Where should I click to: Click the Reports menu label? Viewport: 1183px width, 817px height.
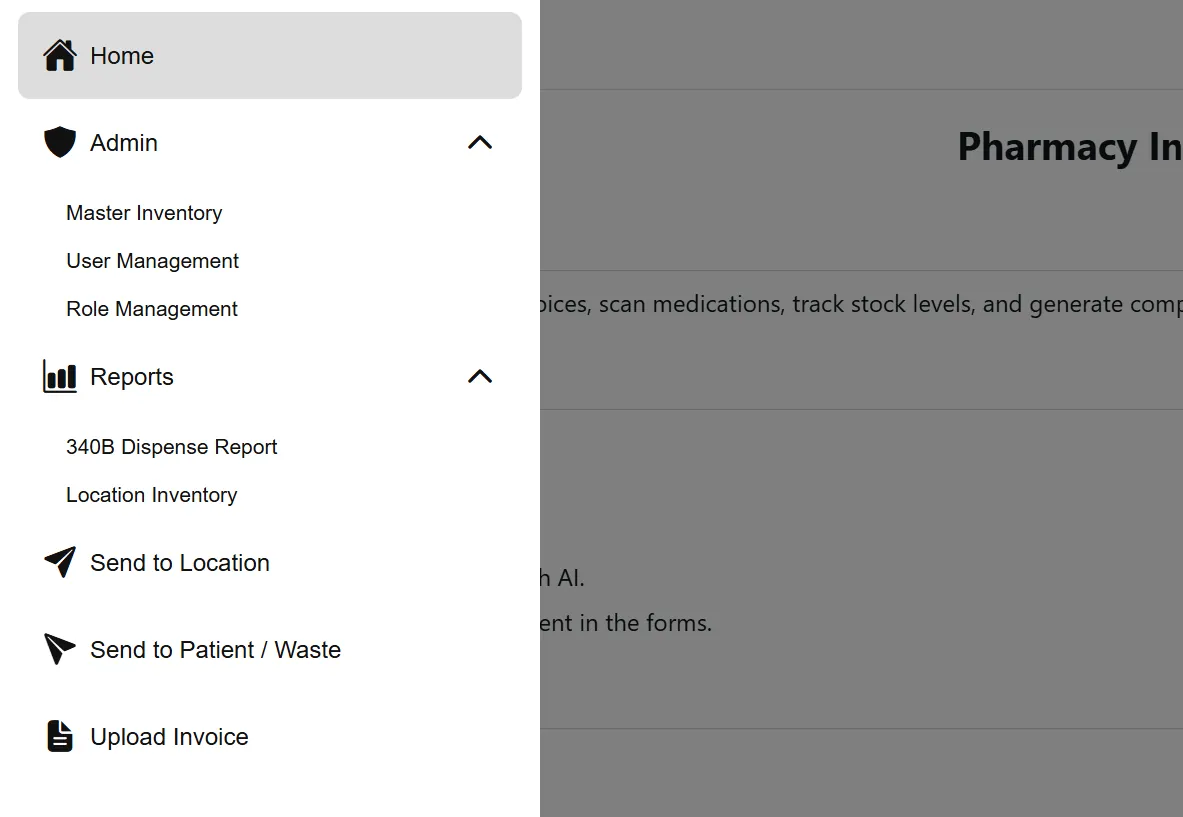[x=132, y=377]
